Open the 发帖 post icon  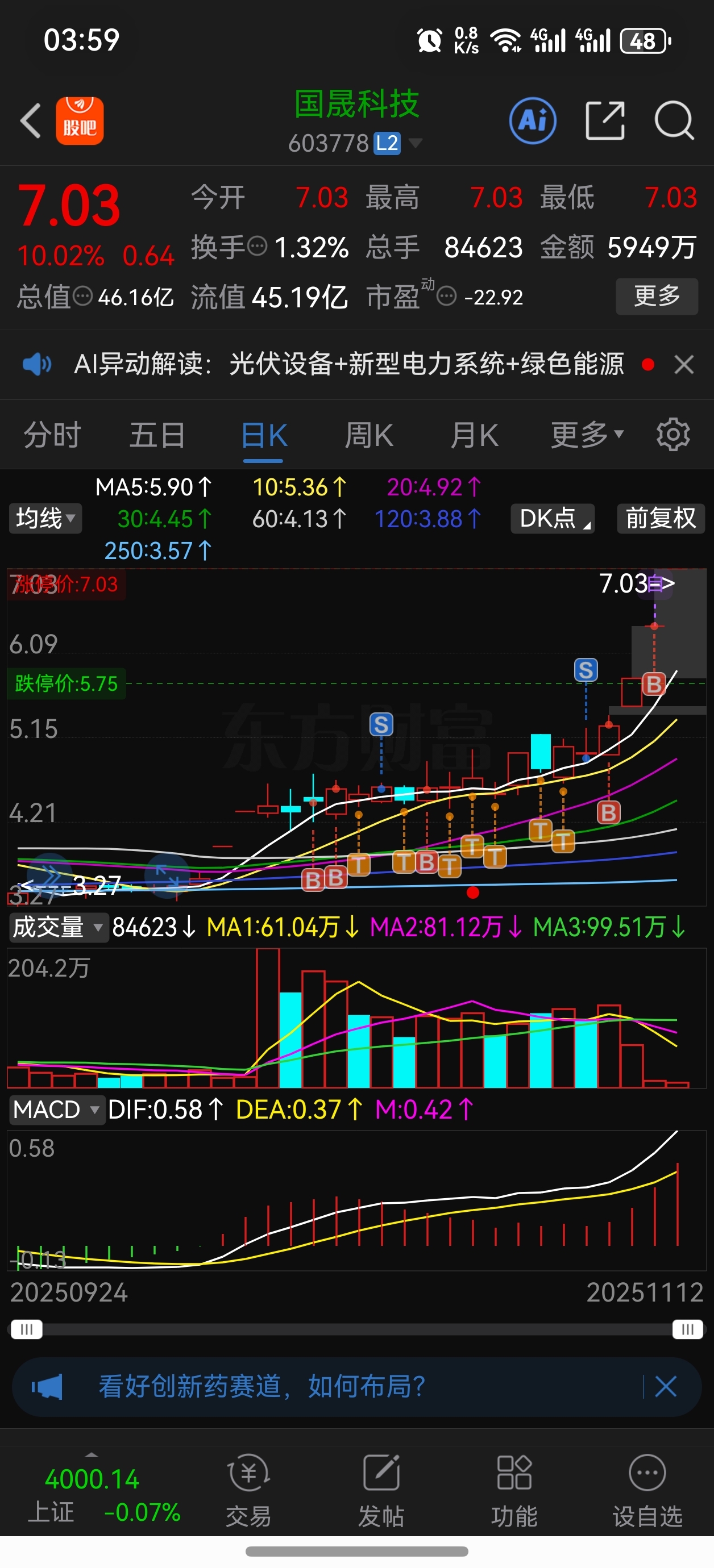coord(381,1473)
